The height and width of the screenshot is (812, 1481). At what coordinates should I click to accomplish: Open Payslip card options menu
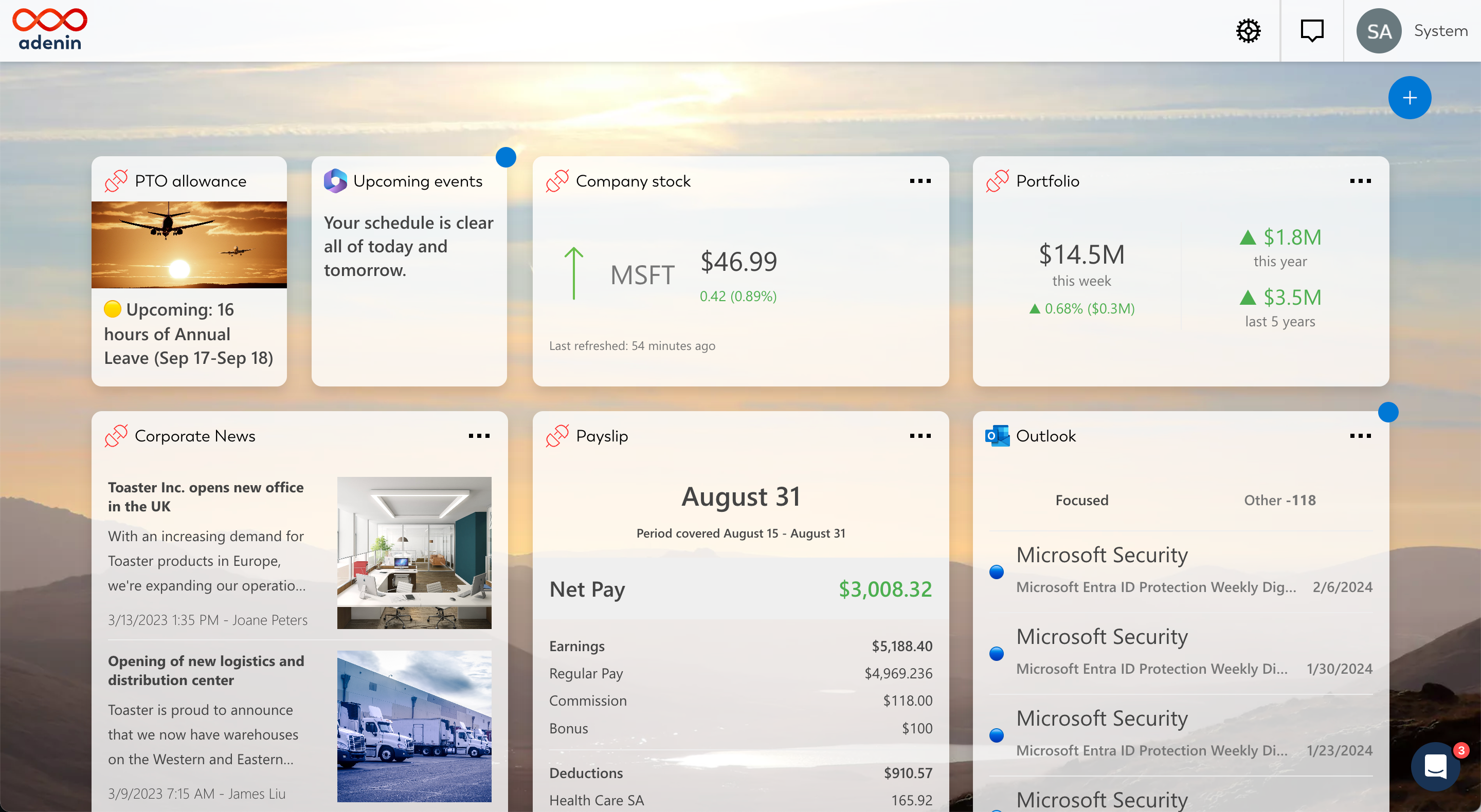click(x=920, y=436)
